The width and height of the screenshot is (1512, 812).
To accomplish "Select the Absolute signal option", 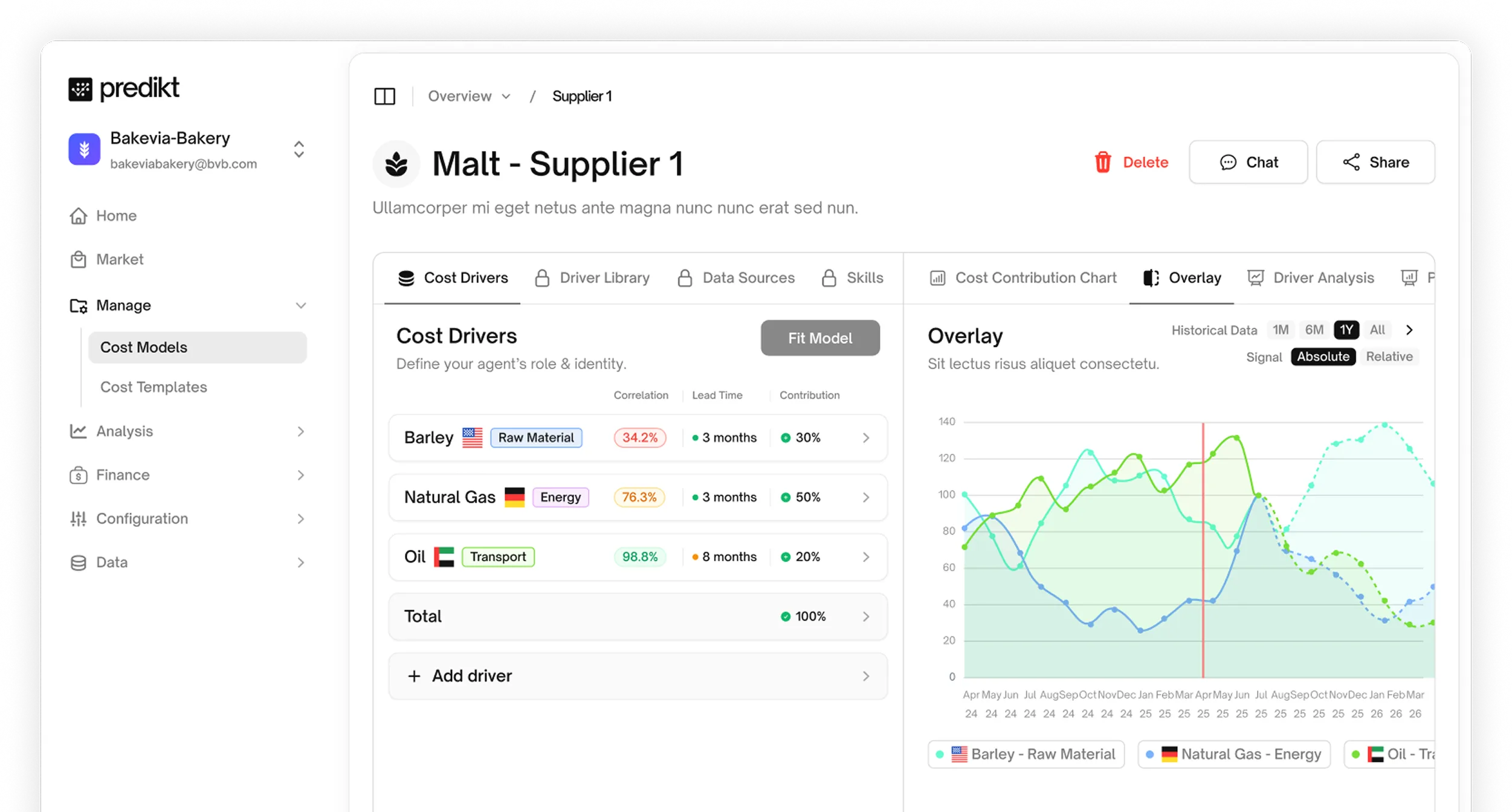I will (1322, 356).
